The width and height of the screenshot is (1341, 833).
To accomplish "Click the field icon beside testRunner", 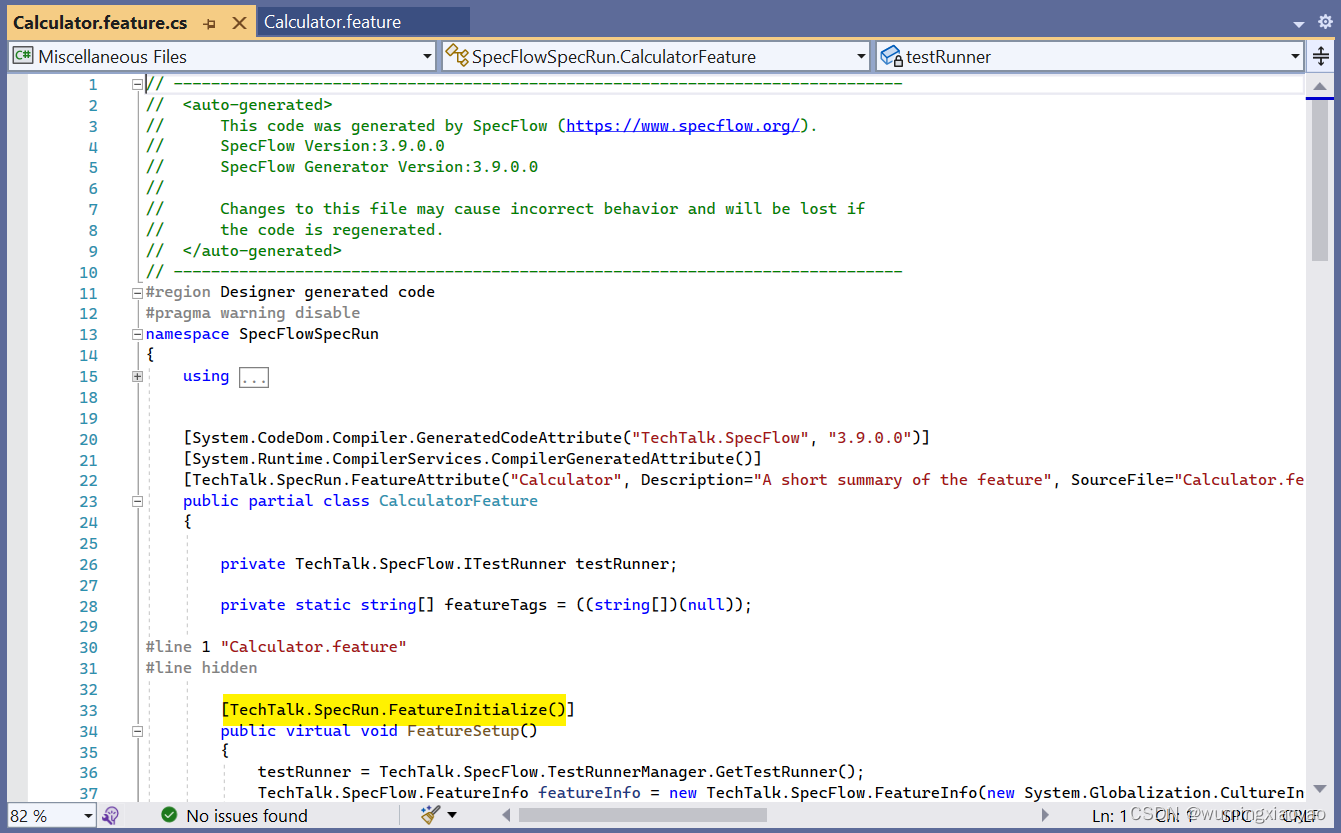I will 891,56.
